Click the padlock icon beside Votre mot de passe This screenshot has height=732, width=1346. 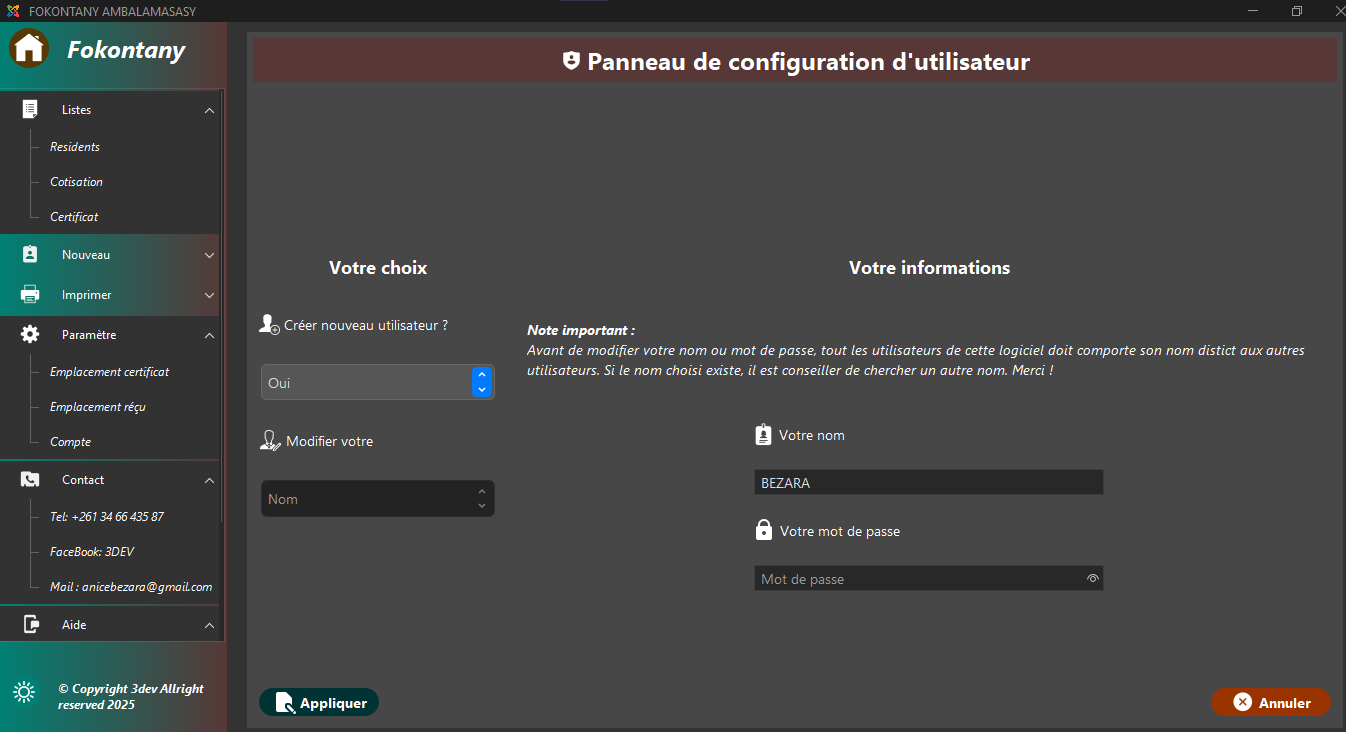764,530
